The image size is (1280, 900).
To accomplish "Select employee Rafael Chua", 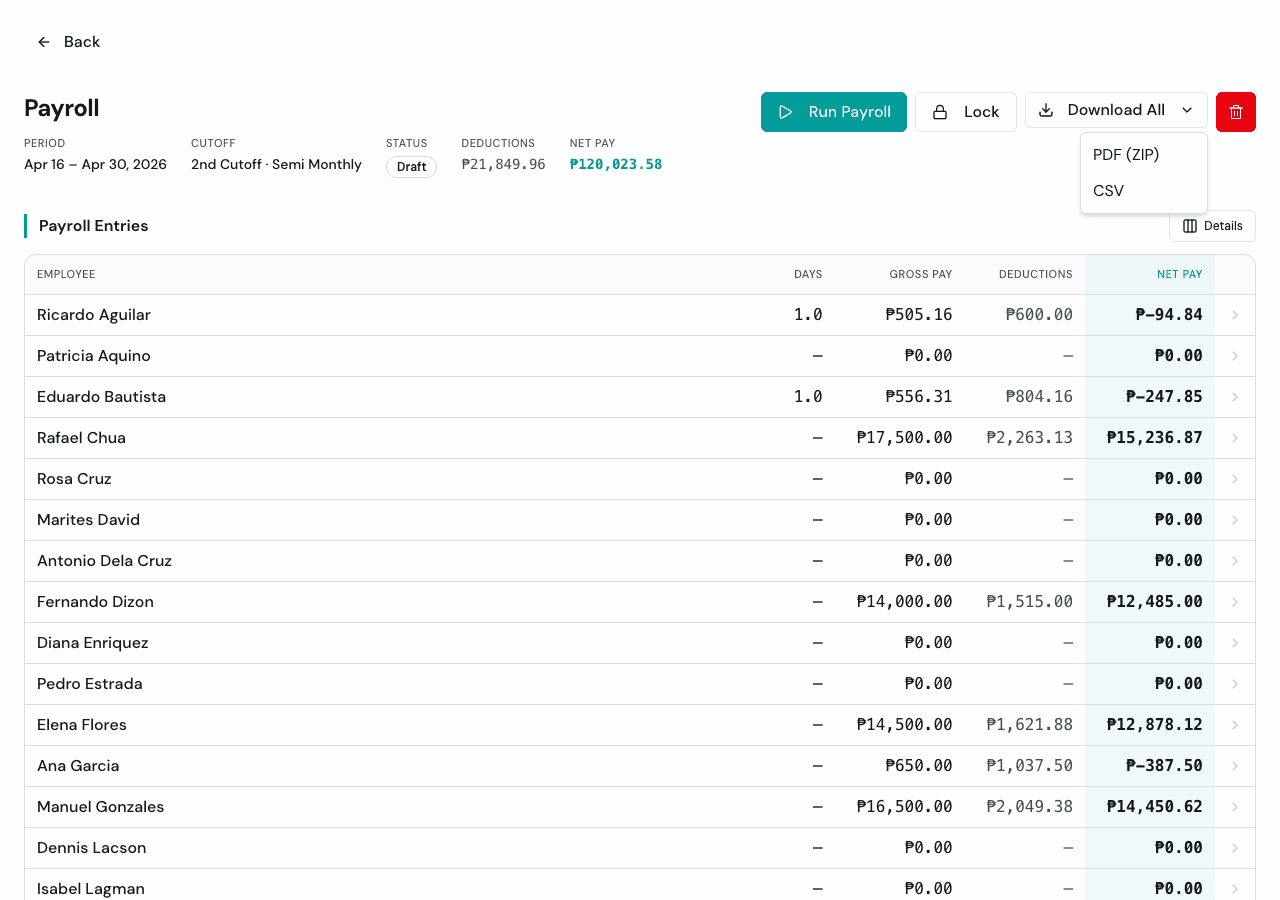I will [81, 438].
